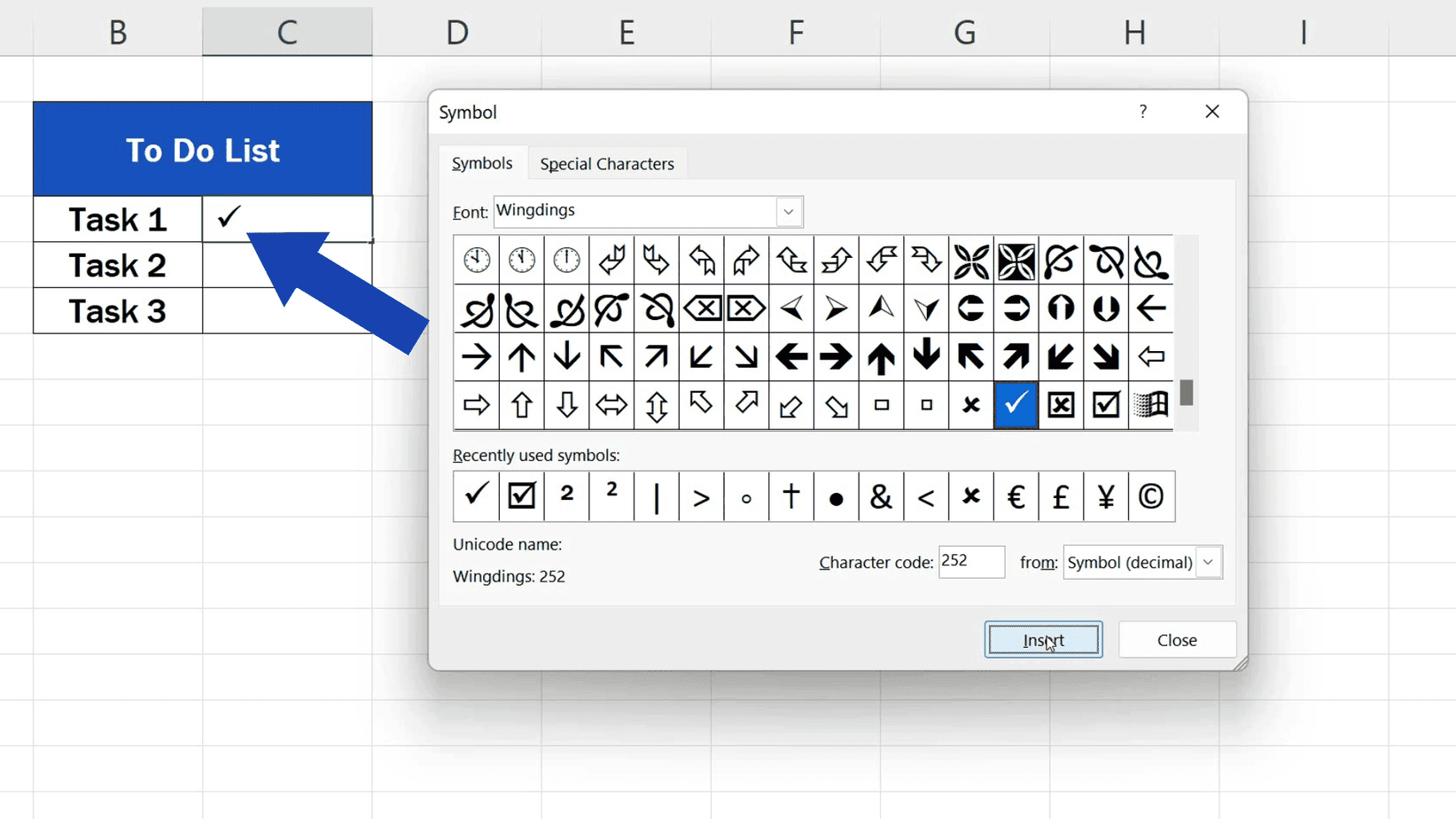Pick the euro sign in recently used symbols
Image resolution: width=1456 pixels, height=819 pixels.
click(x=1016, y=496)
